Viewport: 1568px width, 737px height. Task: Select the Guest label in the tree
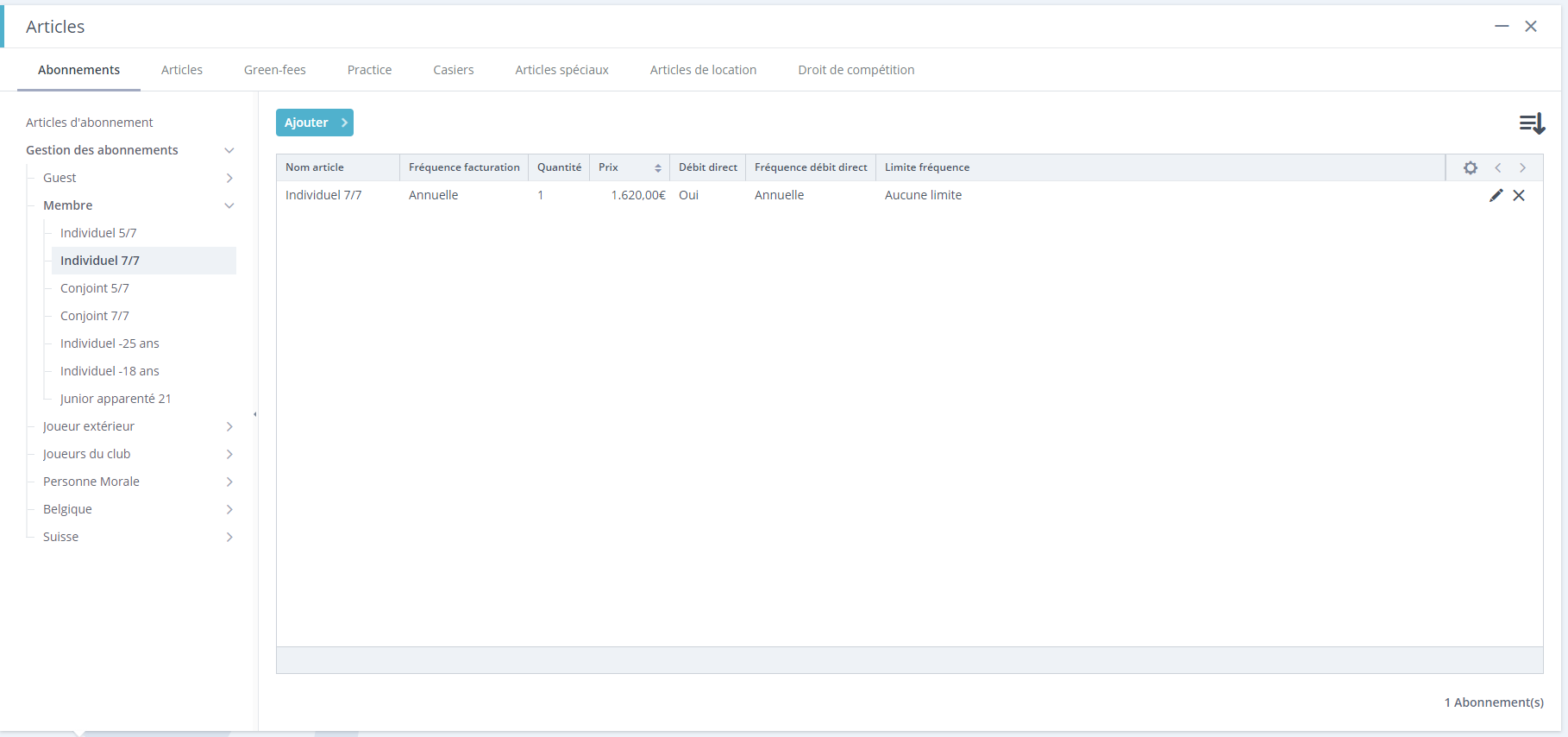pos(60,178)
